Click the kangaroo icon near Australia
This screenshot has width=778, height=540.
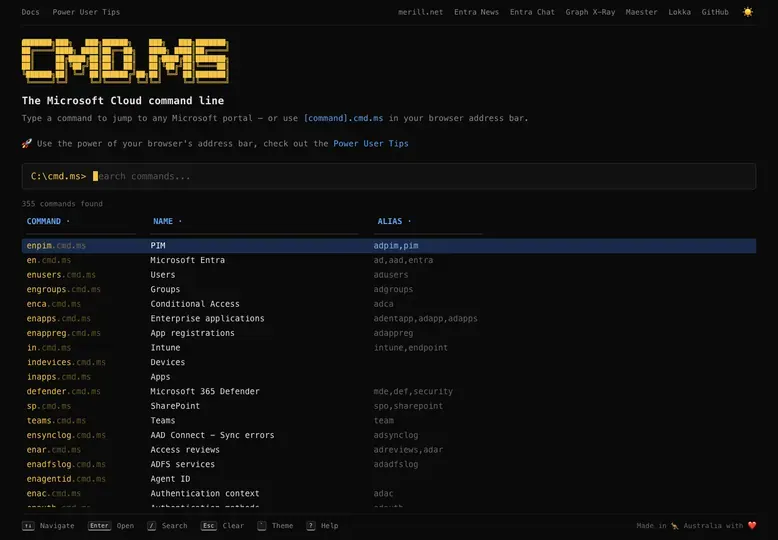(x=674, y=526)
